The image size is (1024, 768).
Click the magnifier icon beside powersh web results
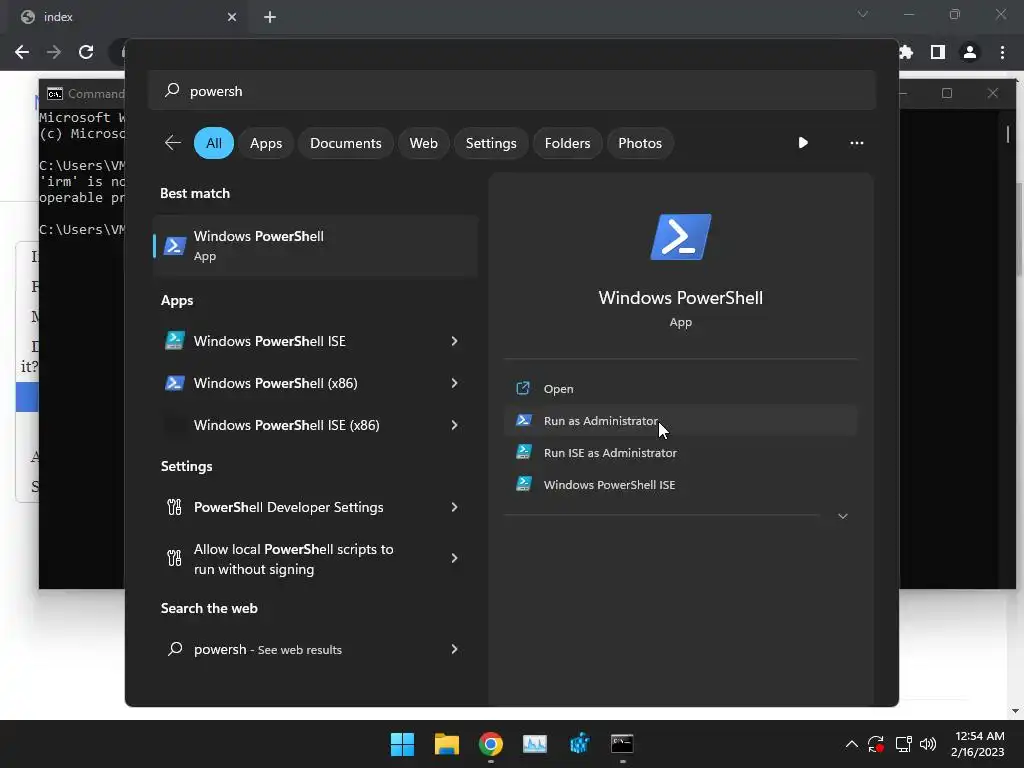(x=175, y=648)
